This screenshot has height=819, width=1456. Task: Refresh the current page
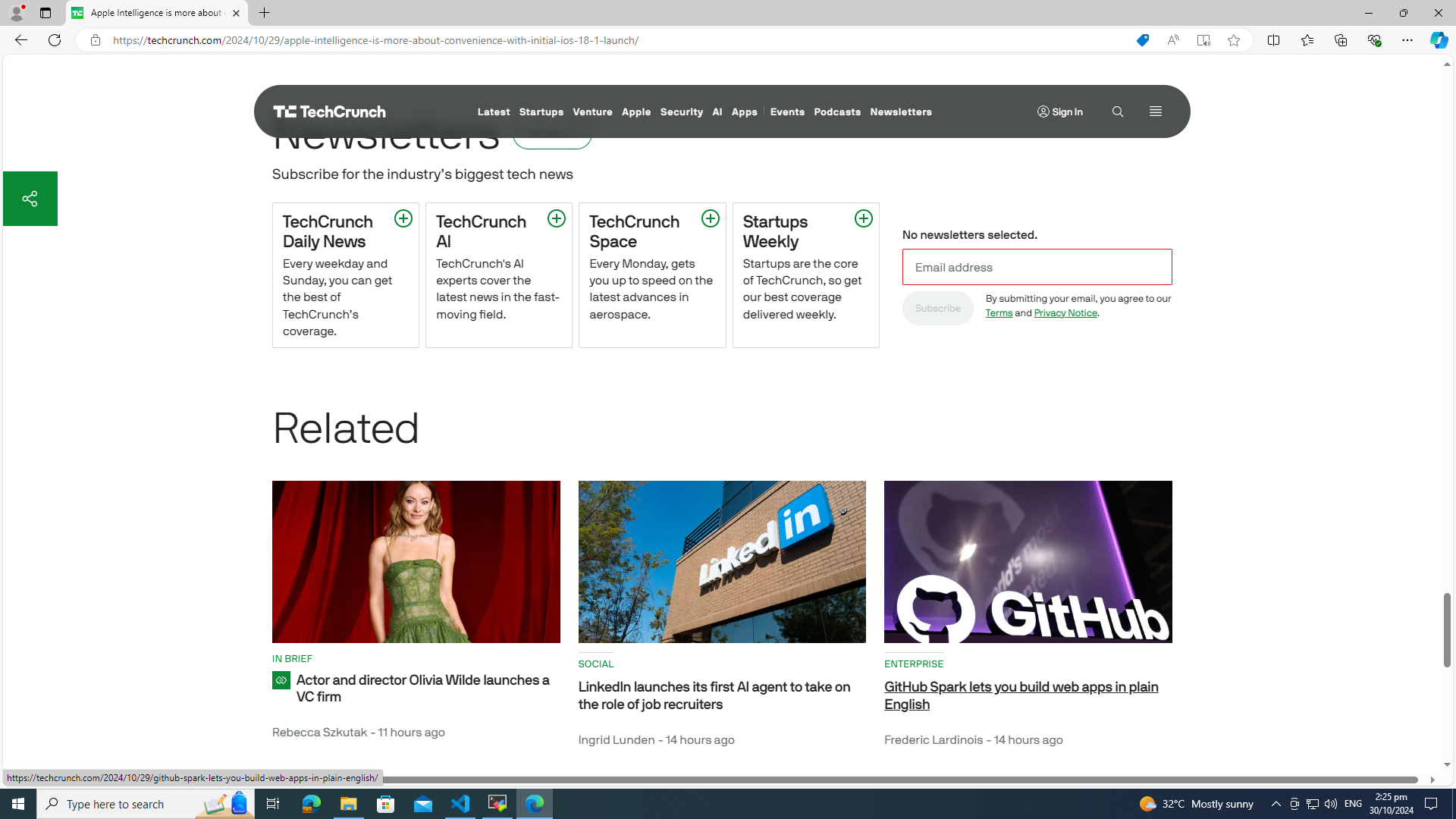tap(54, 40)
